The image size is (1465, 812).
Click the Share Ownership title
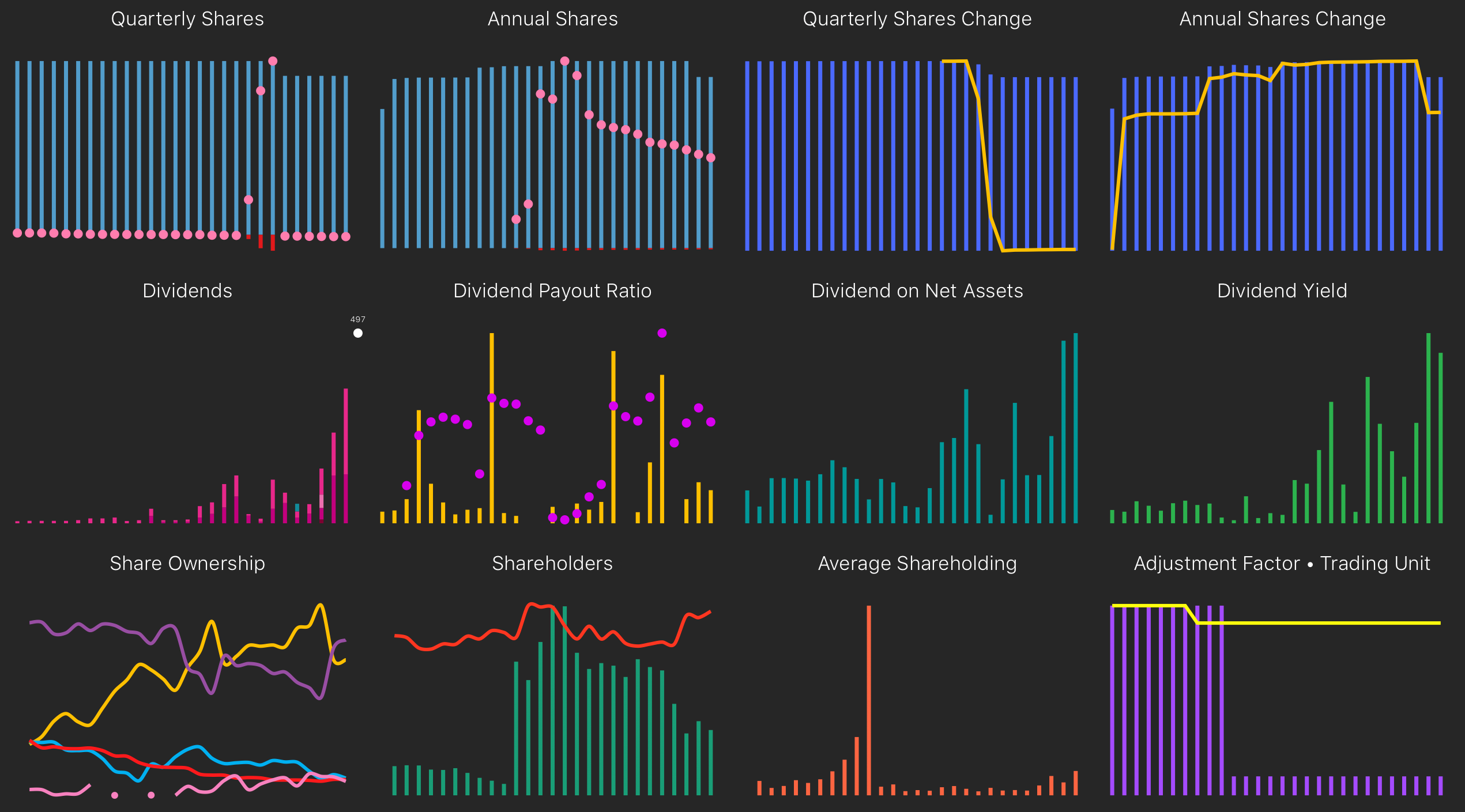pyautogui.click(x=187, y=563)
